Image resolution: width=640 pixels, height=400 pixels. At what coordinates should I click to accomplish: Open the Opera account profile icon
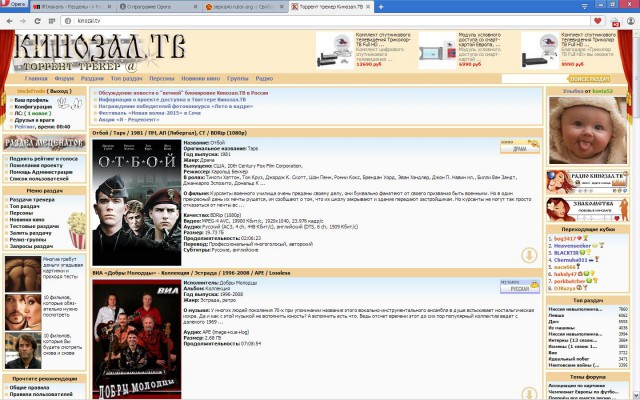(x=631, y=21)
